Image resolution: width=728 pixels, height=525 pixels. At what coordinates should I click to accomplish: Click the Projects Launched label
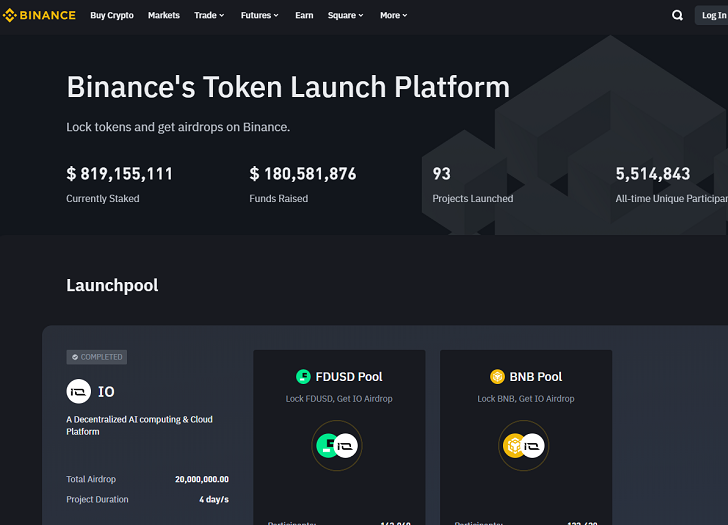(473, 199)
